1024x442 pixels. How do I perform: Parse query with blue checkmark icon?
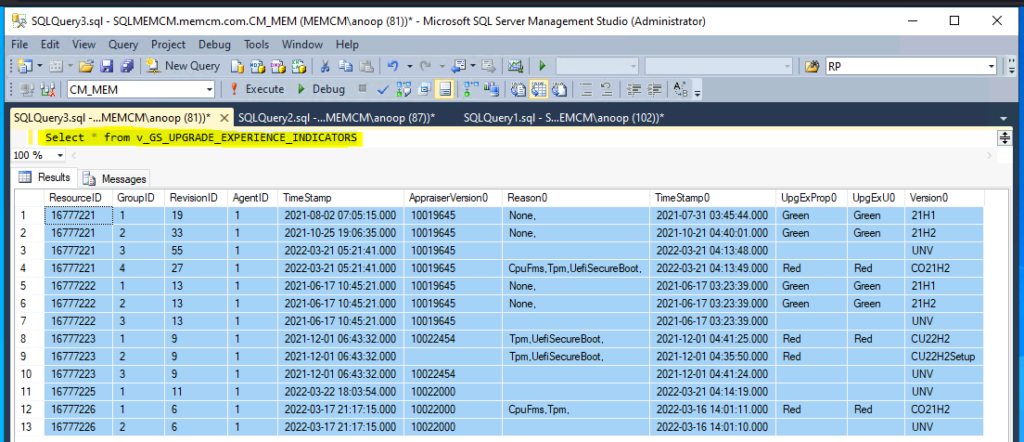pyautogui.click(x=383, y=89)
